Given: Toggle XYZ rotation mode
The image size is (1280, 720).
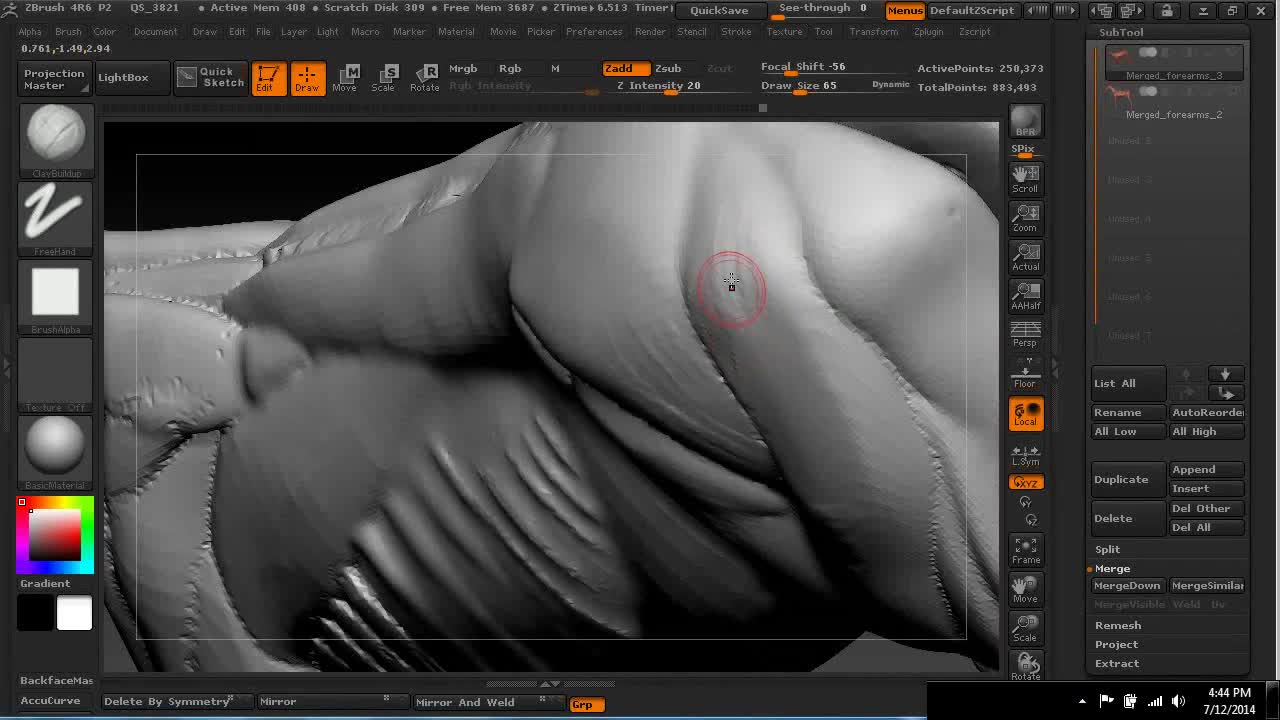Looking at the screenshot, I should (x=1026, y=483).
